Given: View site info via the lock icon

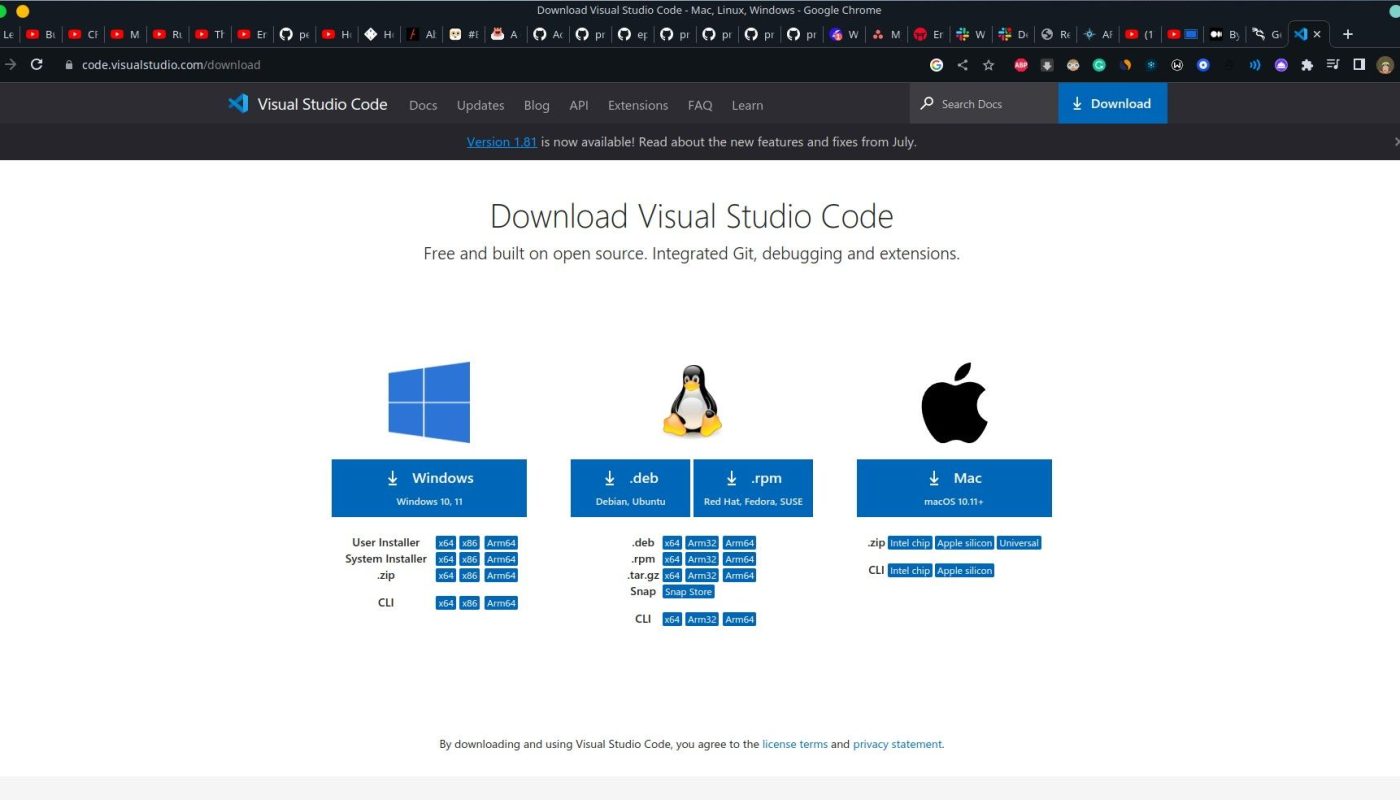Looking at the screenshot, I should click(x=69, y=65).
